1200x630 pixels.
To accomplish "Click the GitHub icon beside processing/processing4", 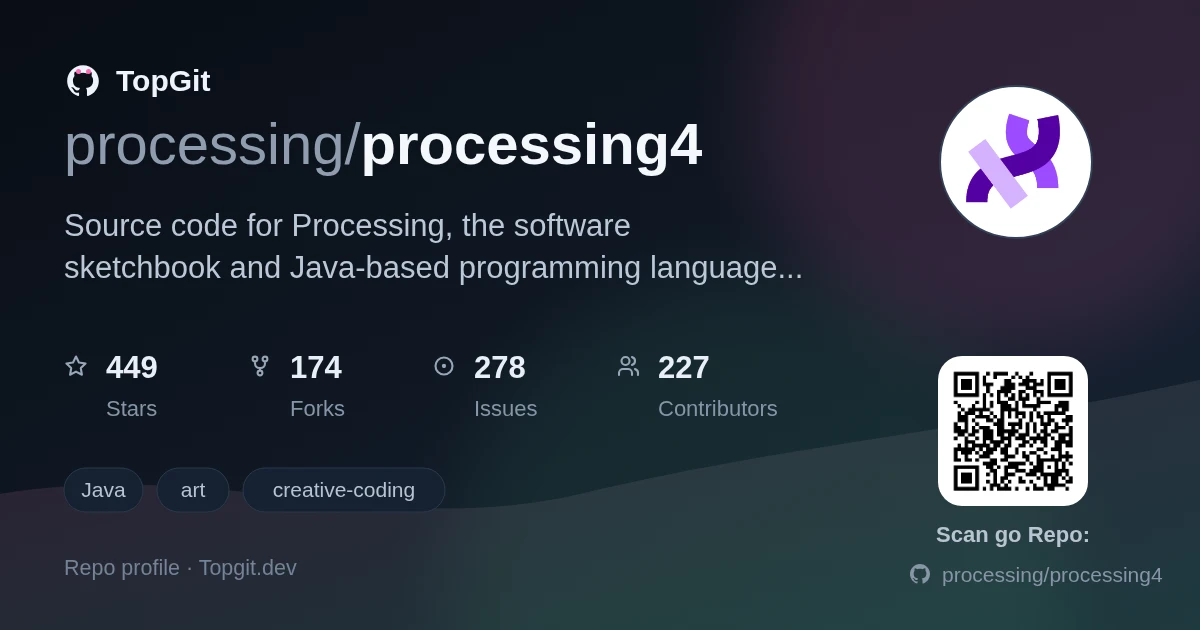I will pos(920,574).
